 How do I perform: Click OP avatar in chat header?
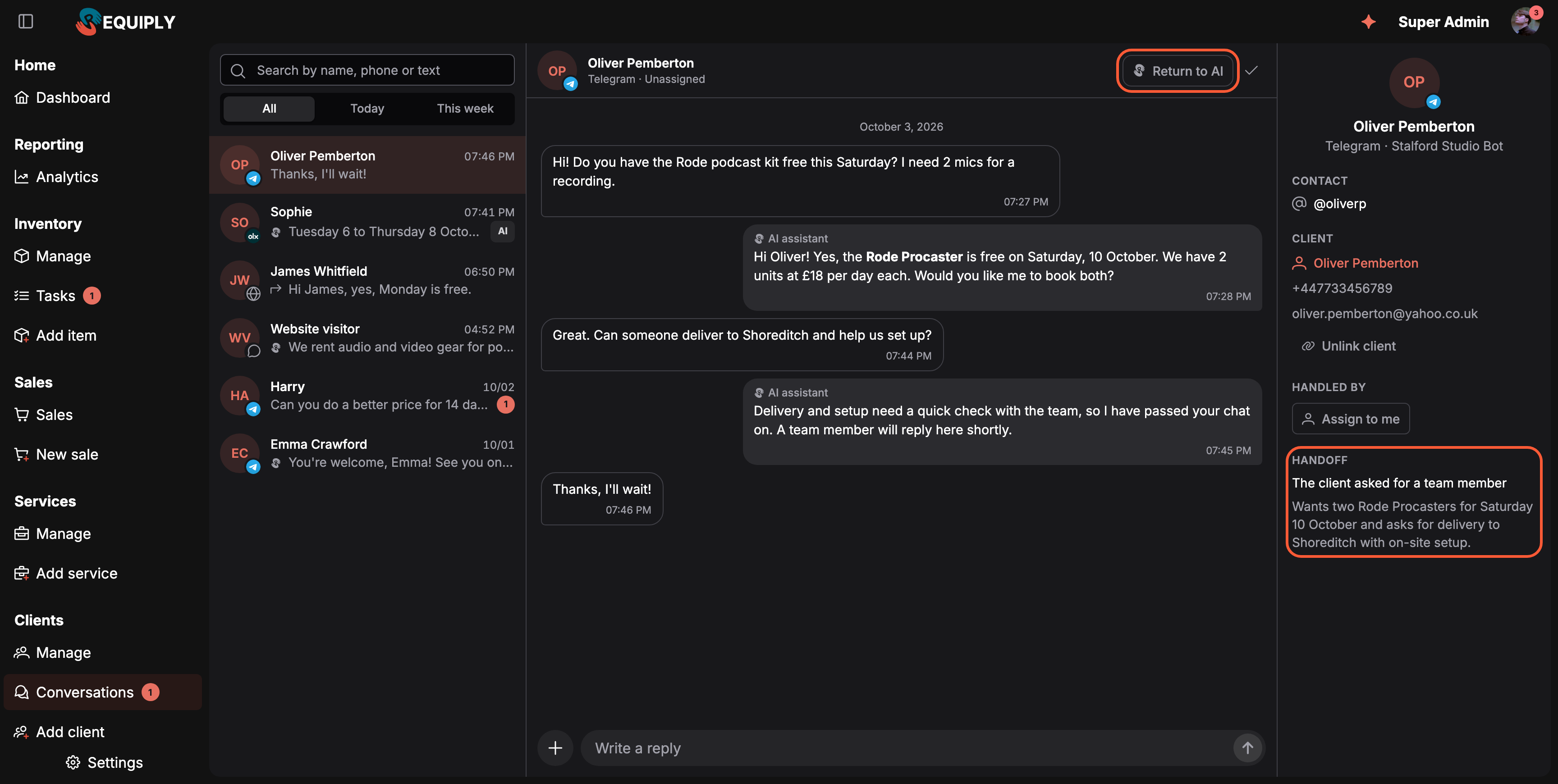[557, 71]
